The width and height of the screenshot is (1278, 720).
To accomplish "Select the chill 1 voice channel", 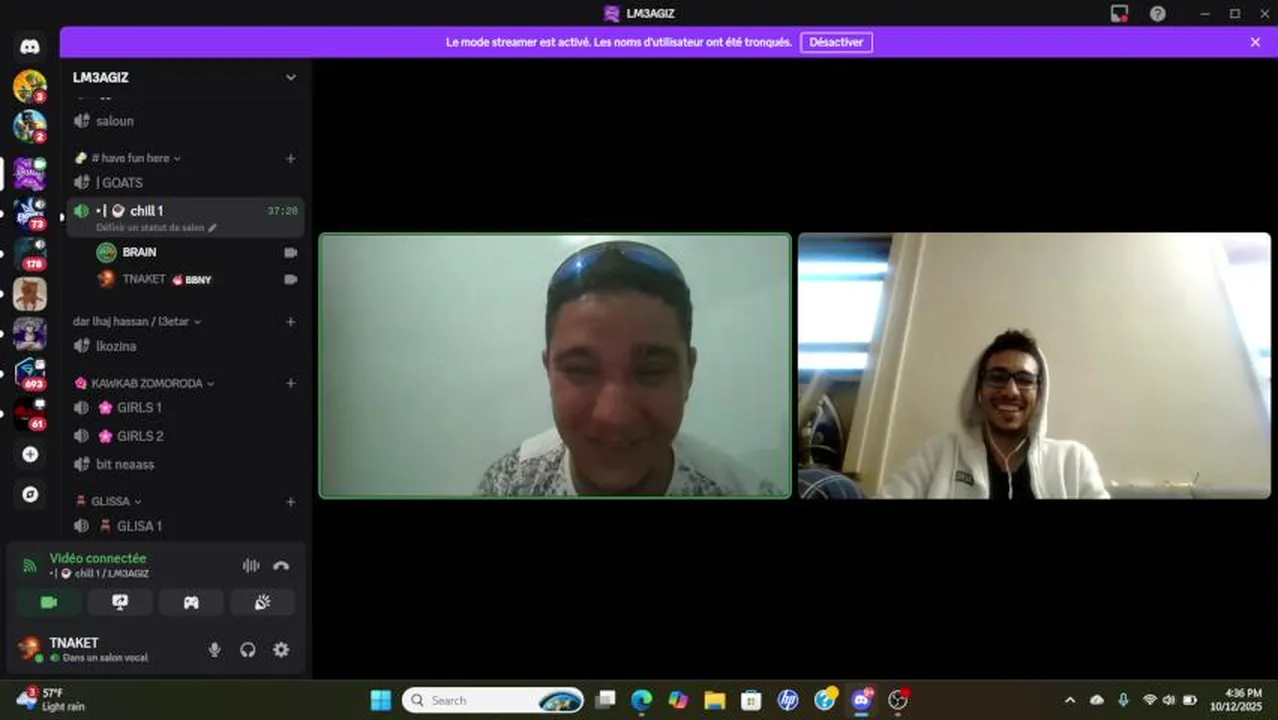I will pos(185,211).
